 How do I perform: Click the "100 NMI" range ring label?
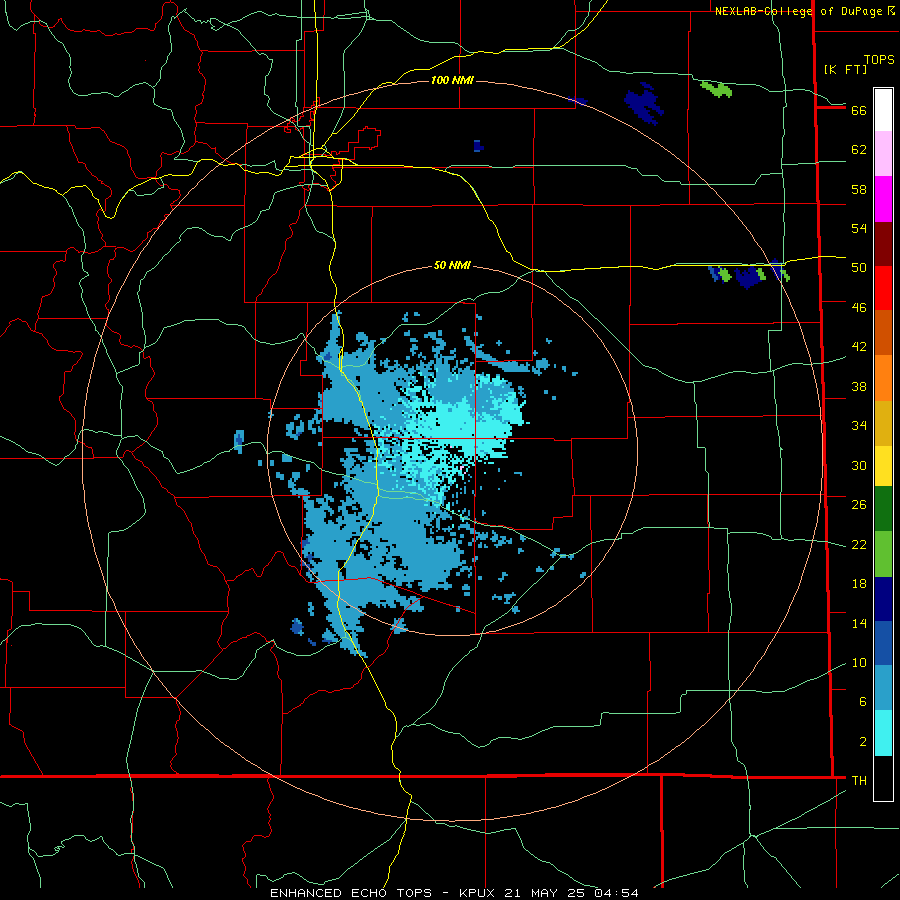(452, 80)
